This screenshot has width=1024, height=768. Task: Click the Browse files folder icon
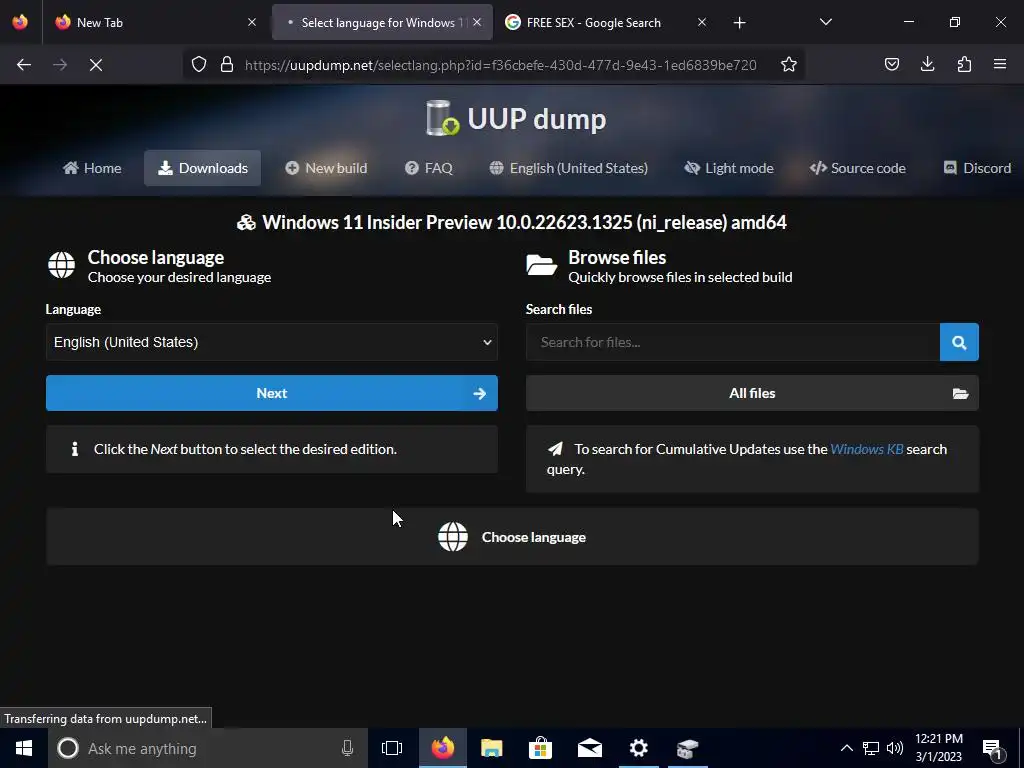(x=541, y=265)
